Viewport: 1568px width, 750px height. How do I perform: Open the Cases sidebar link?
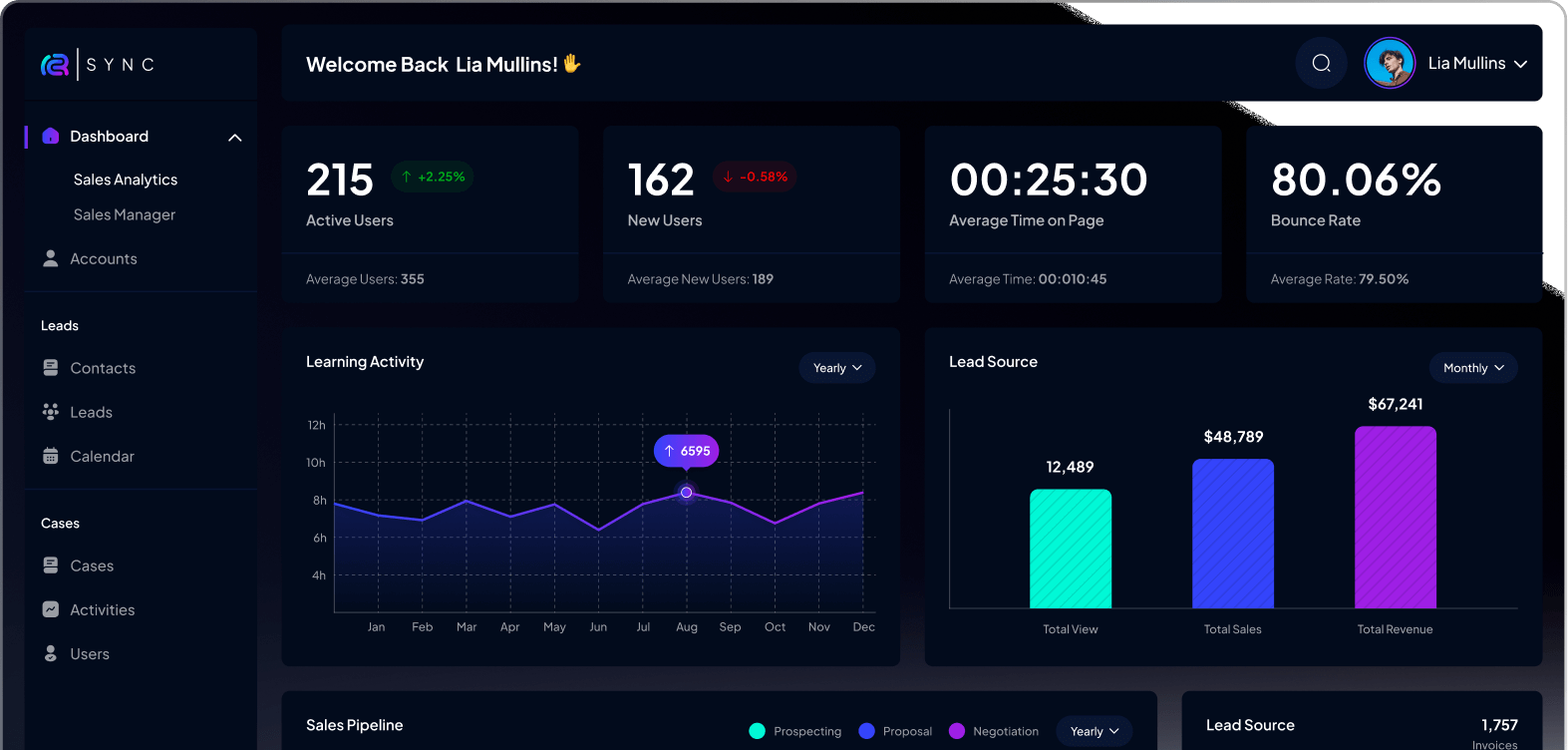pos(92,565)
